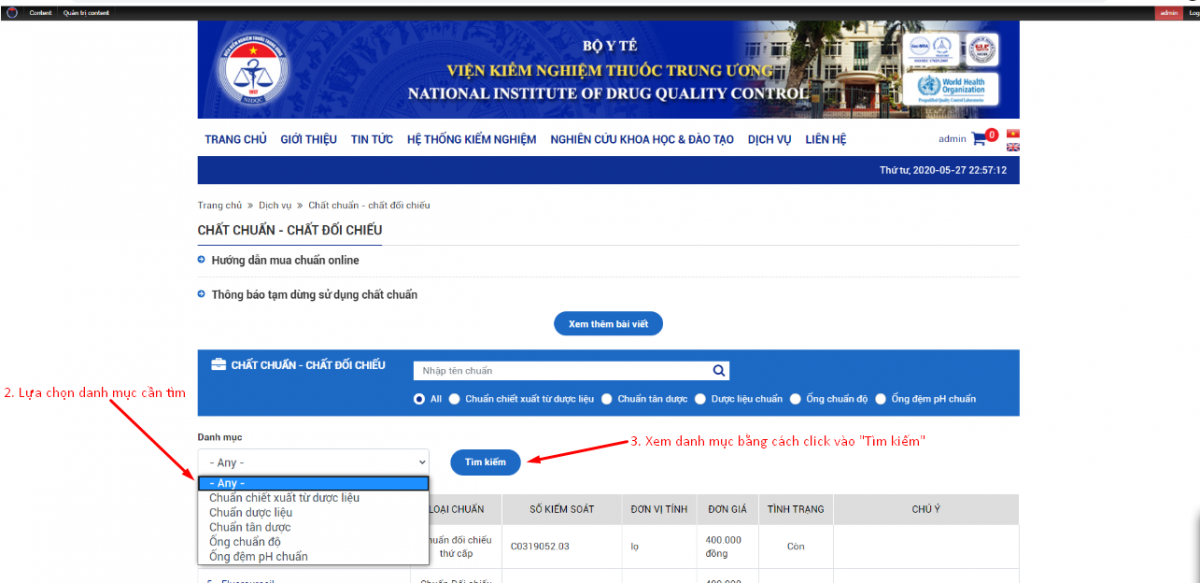Click the red admin button in the top bar
1200x583 pixels.
coord(1167,13)
